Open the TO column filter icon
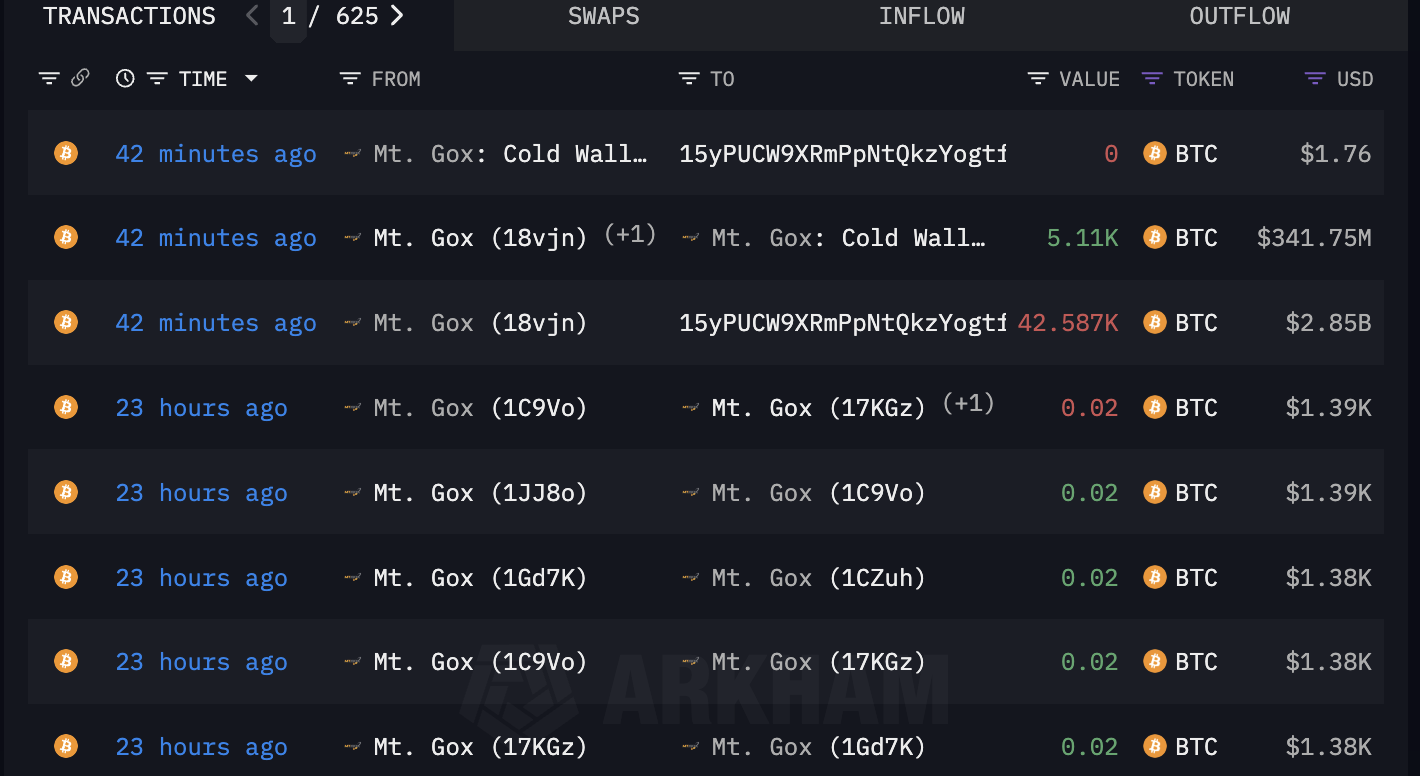Screen dimensions: 1420x776 click(688, 79)
